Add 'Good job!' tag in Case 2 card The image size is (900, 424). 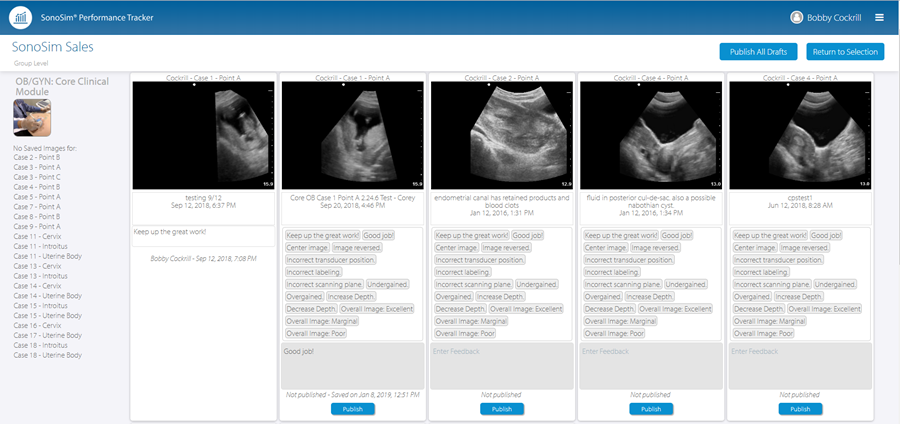coord(527,236)
